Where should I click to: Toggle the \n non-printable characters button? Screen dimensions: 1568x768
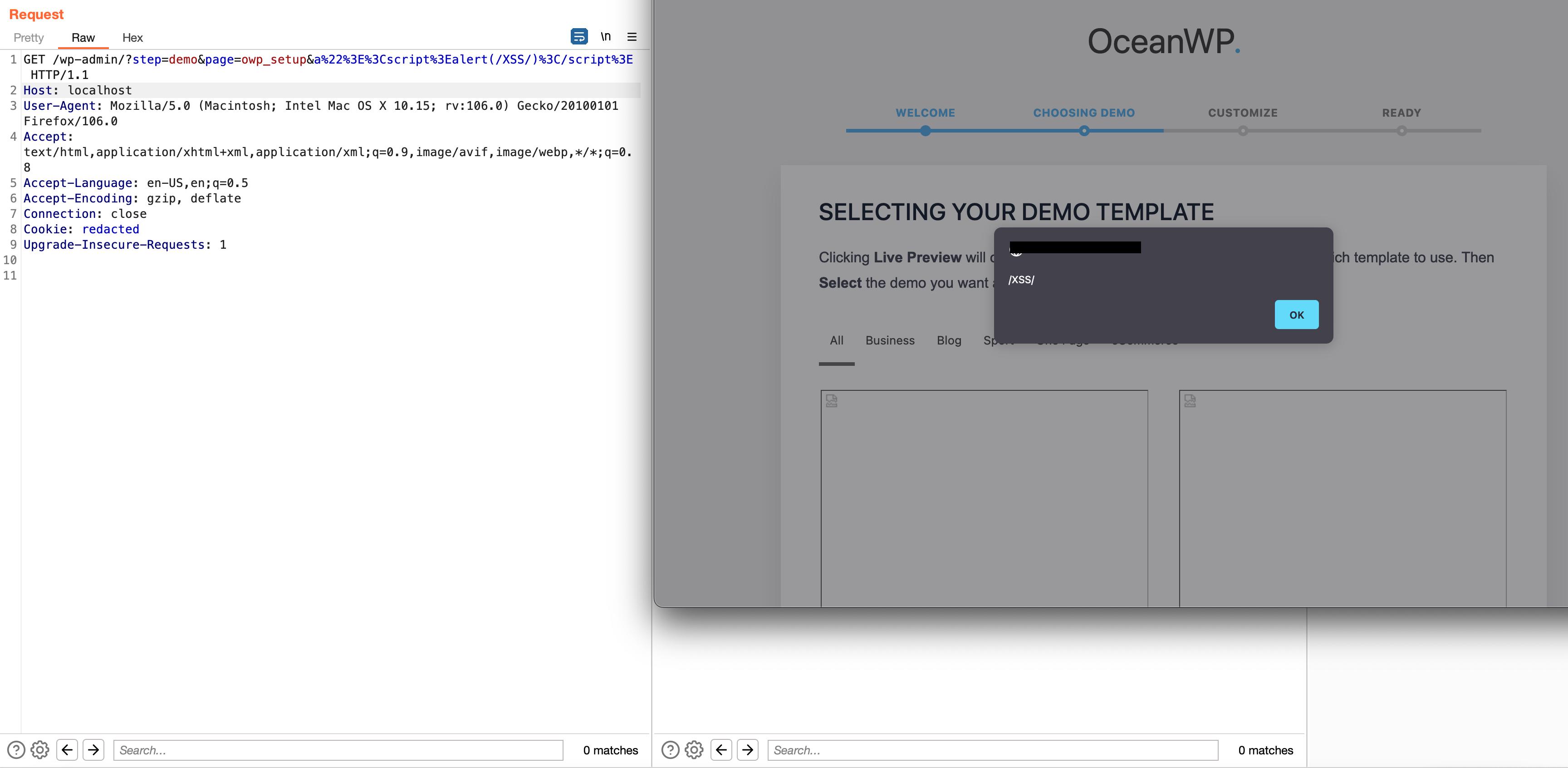[x=606, y=37]
